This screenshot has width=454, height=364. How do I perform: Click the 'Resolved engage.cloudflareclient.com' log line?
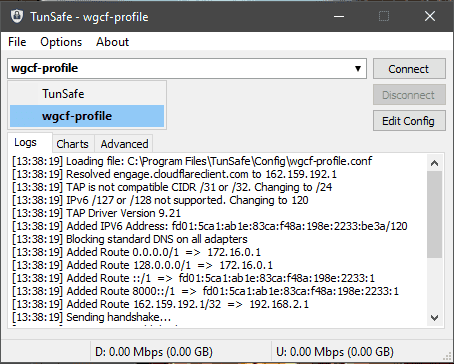pyautogui.click(x=174, y=174)
